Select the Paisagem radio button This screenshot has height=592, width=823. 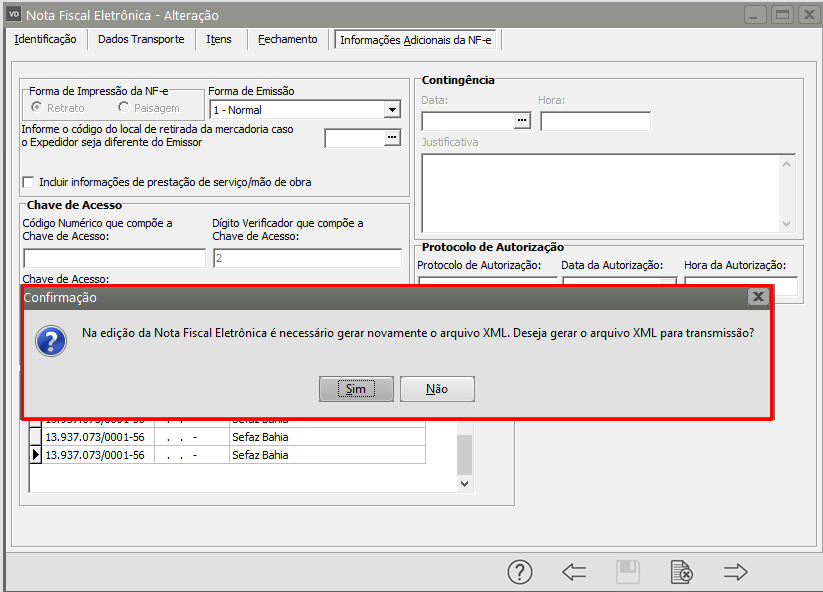pos(124,108)
